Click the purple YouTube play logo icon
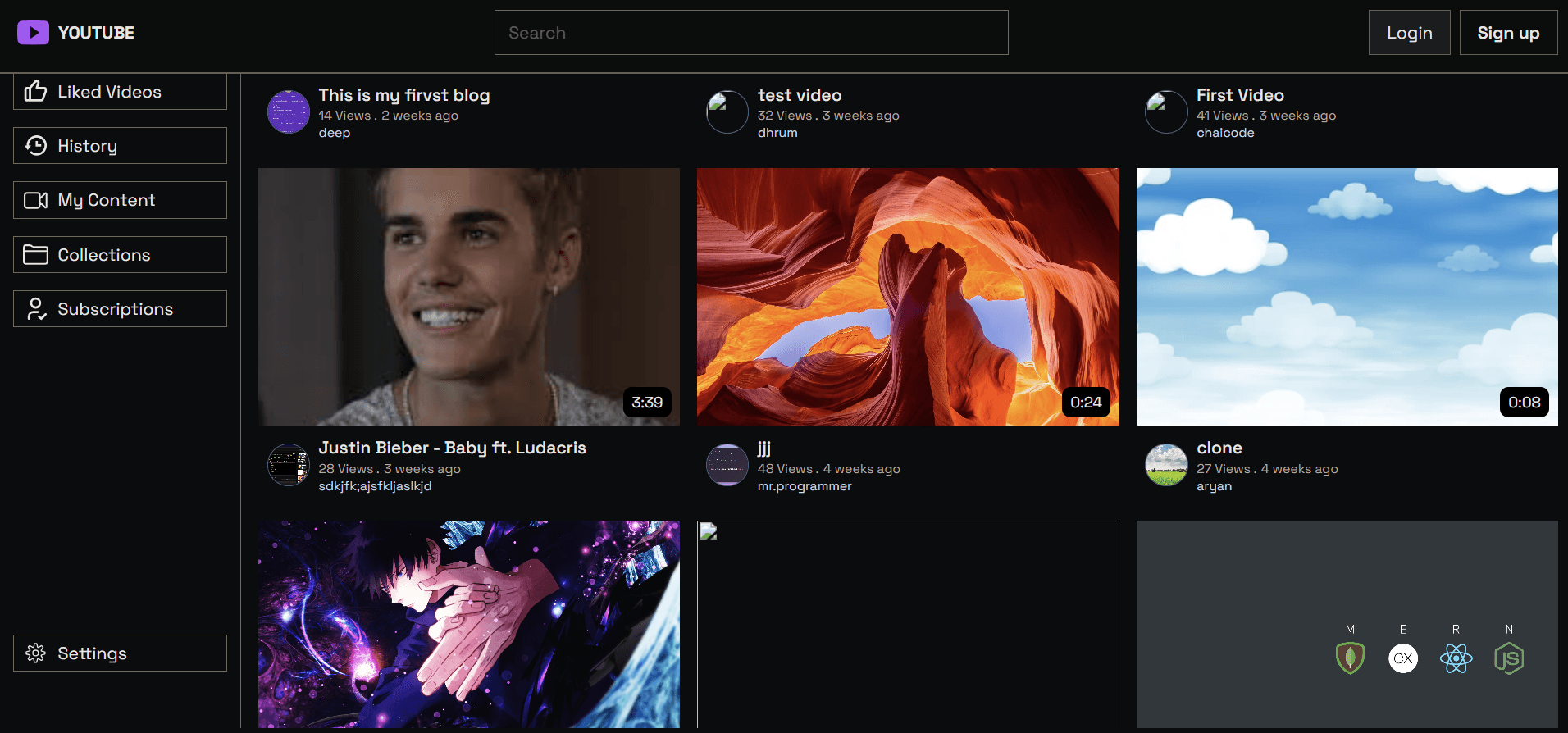 click(33, 33)
